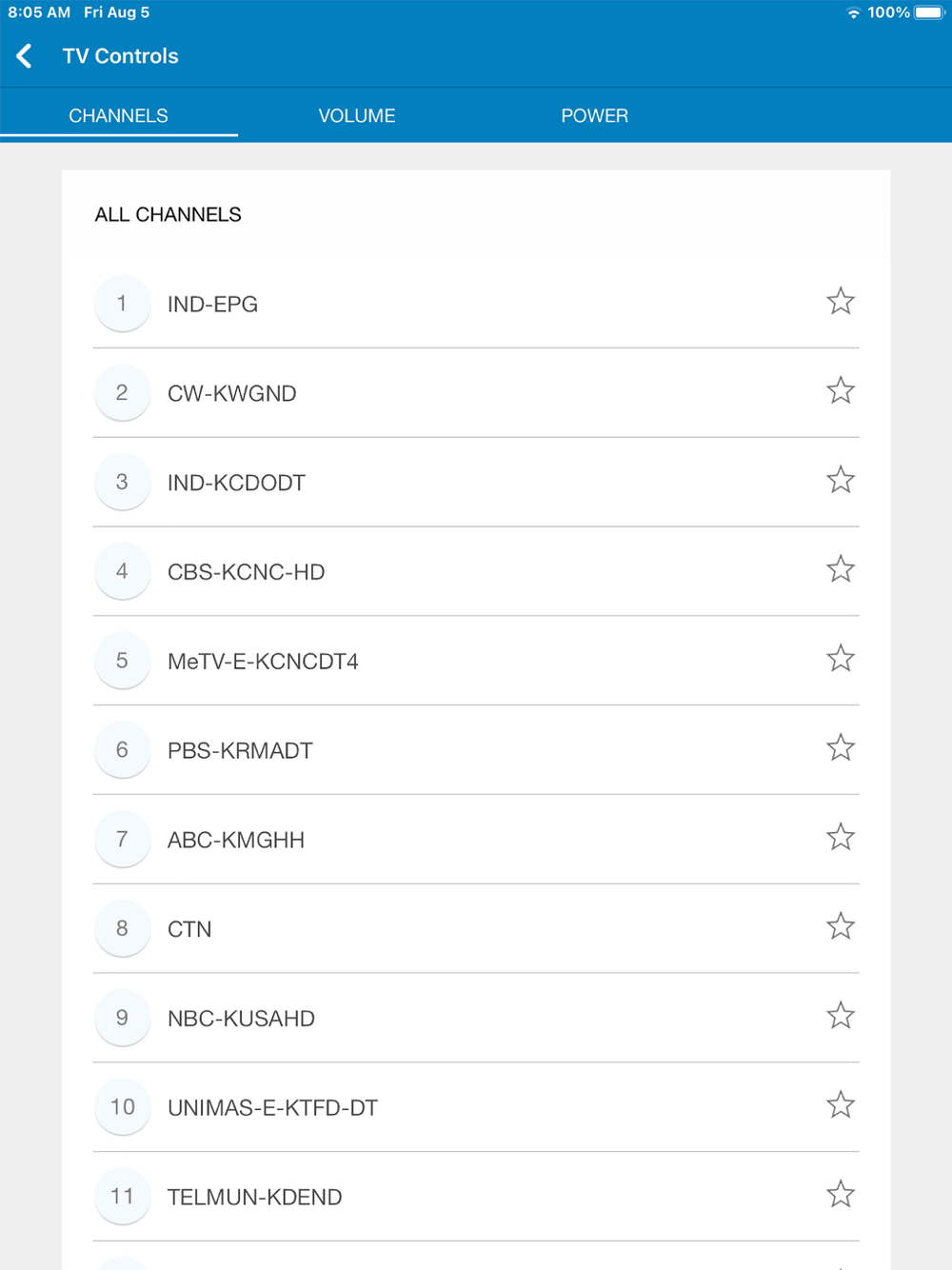
Task: Add PBS-KRMADT to favorites via star
Action: [840, 748]
